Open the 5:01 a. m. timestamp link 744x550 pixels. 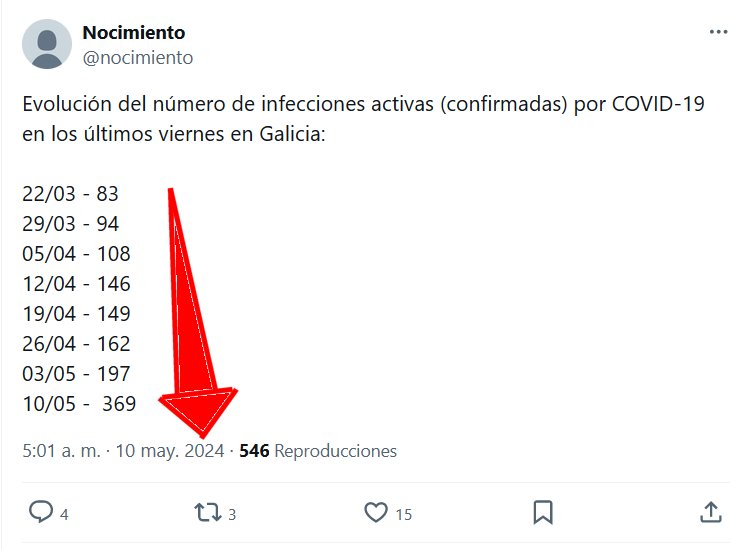point(62,451)
